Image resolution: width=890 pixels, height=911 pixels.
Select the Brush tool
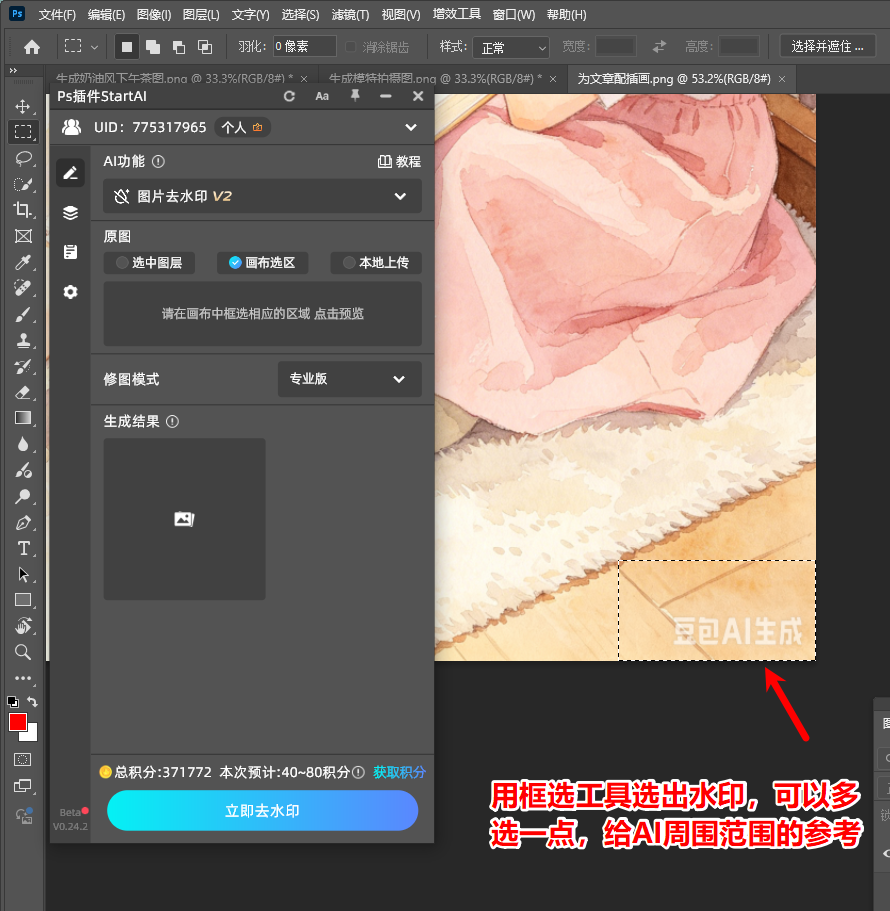click(x=23, y=314)
